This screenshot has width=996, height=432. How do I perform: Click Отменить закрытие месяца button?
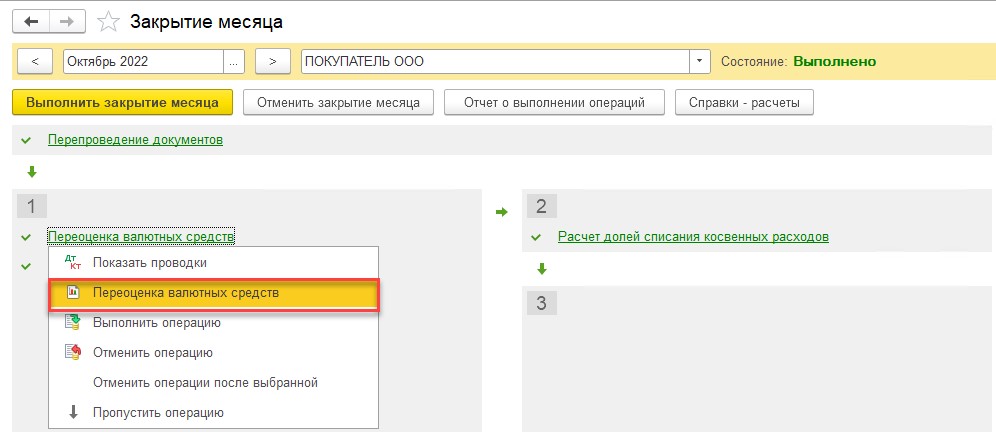(x=338, y=102)
